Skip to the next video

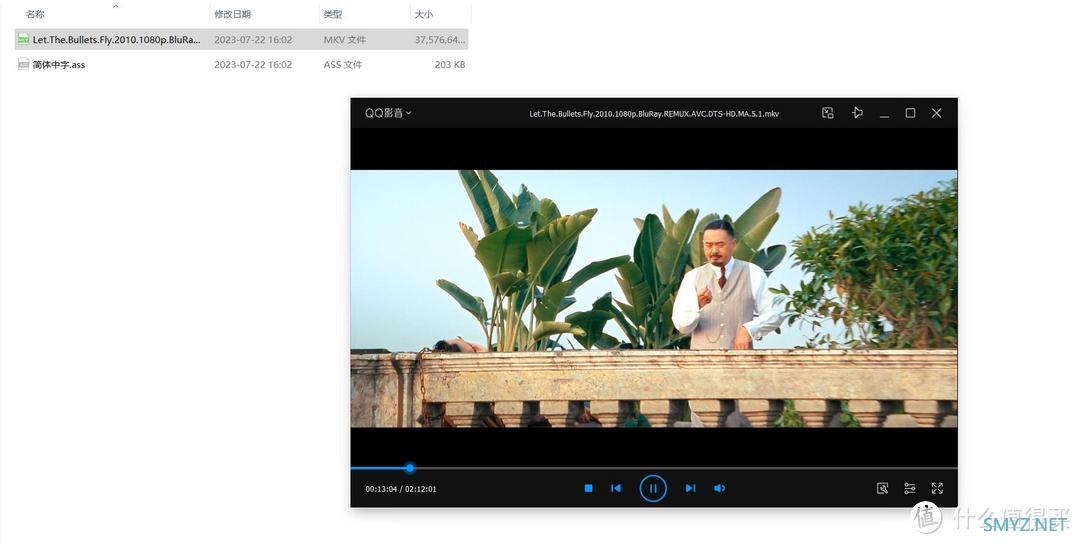pyautogui.click(x=690, y=488)
